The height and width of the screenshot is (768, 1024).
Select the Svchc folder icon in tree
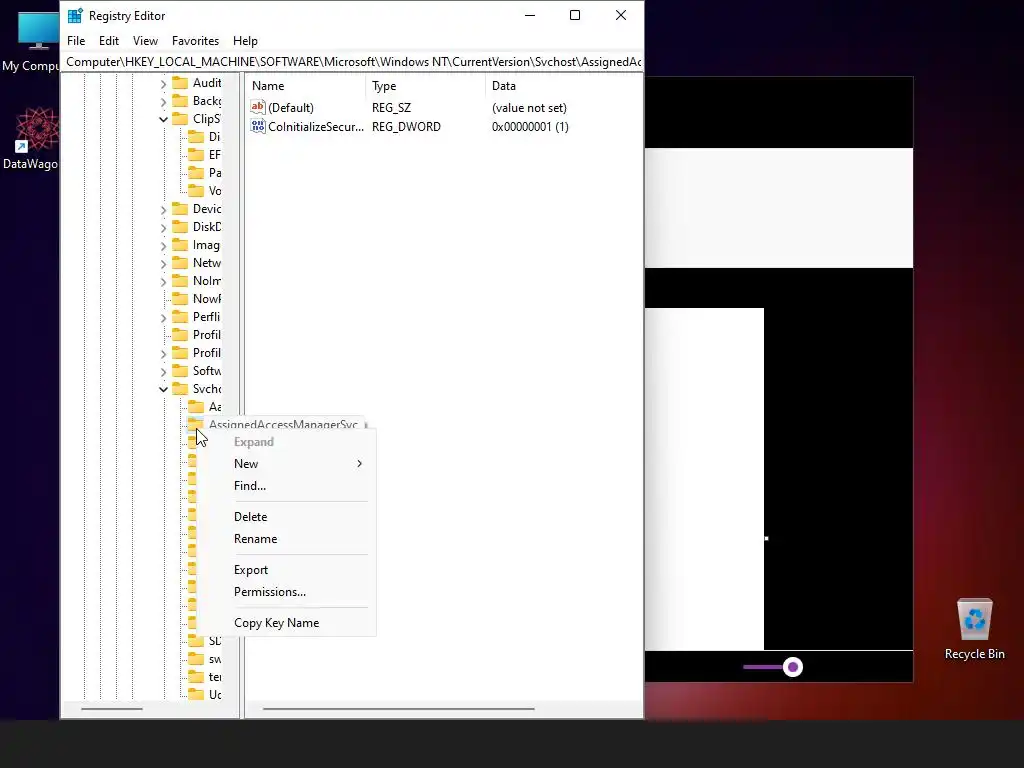[180, 389]
